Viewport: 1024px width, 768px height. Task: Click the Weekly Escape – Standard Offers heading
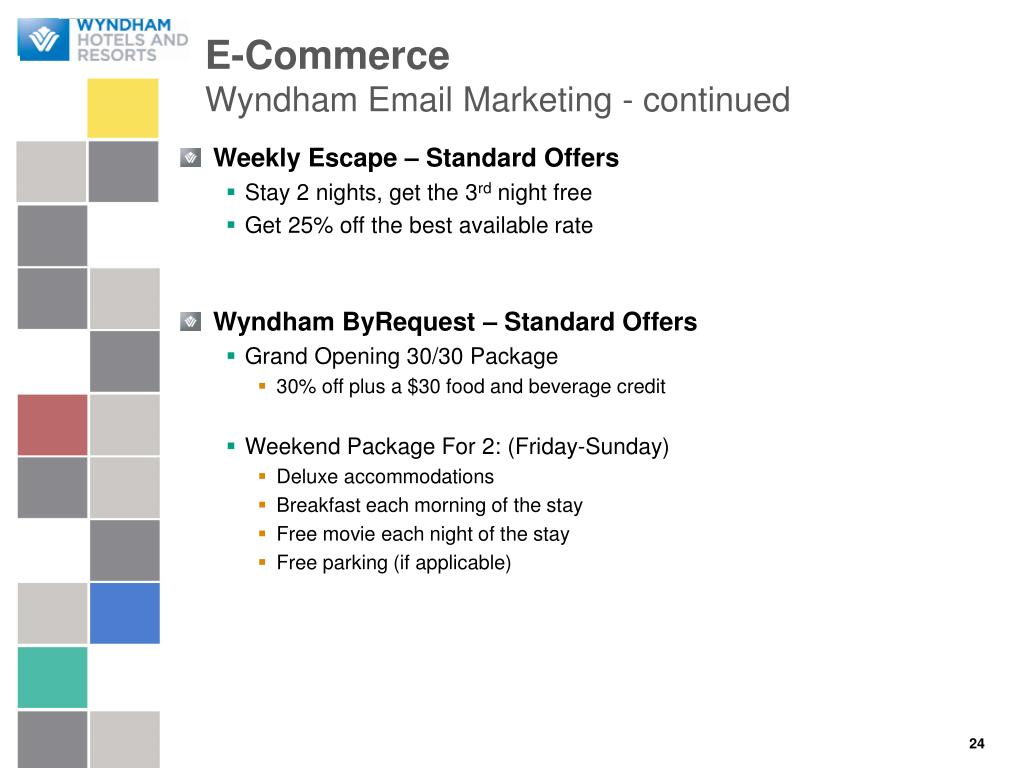[416, 158]
